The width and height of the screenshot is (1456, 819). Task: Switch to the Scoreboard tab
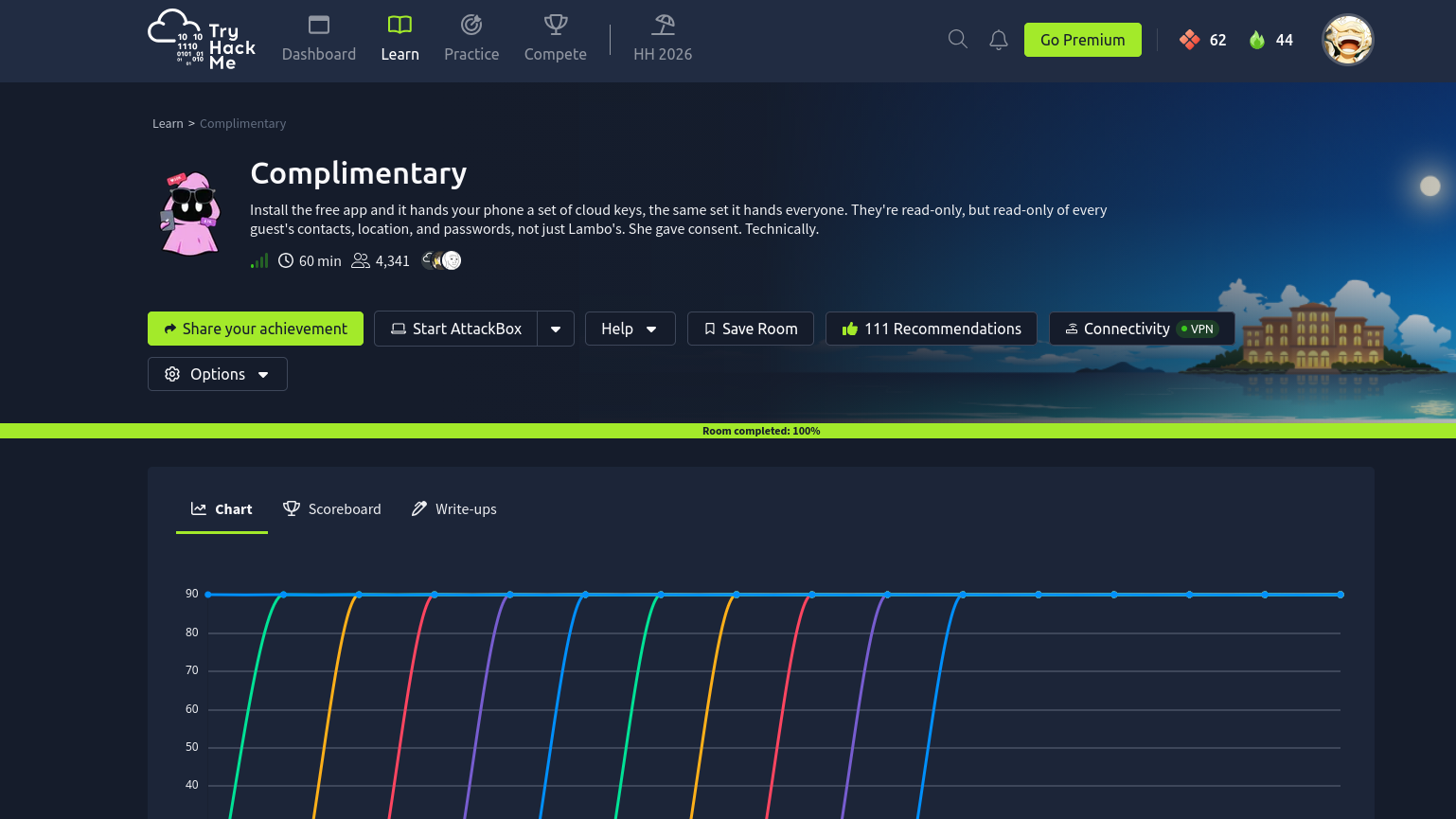point(332,509)
